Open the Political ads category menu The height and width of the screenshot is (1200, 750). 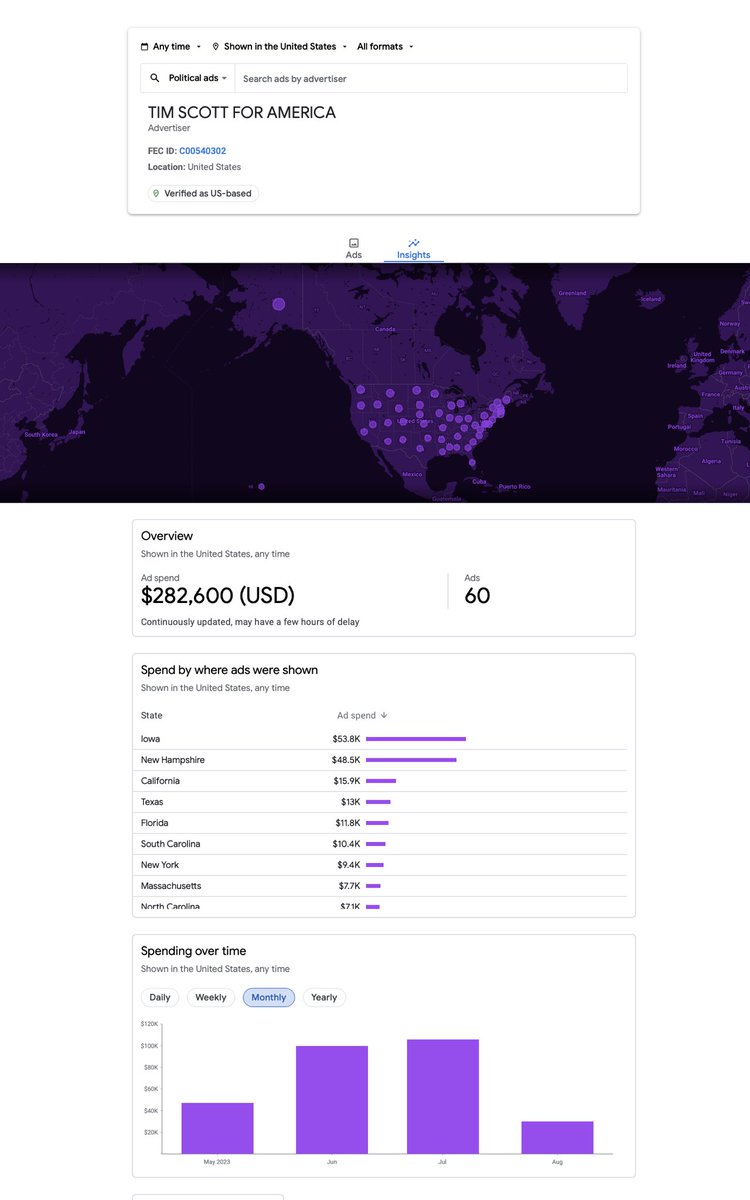click(x=197, y=78)
